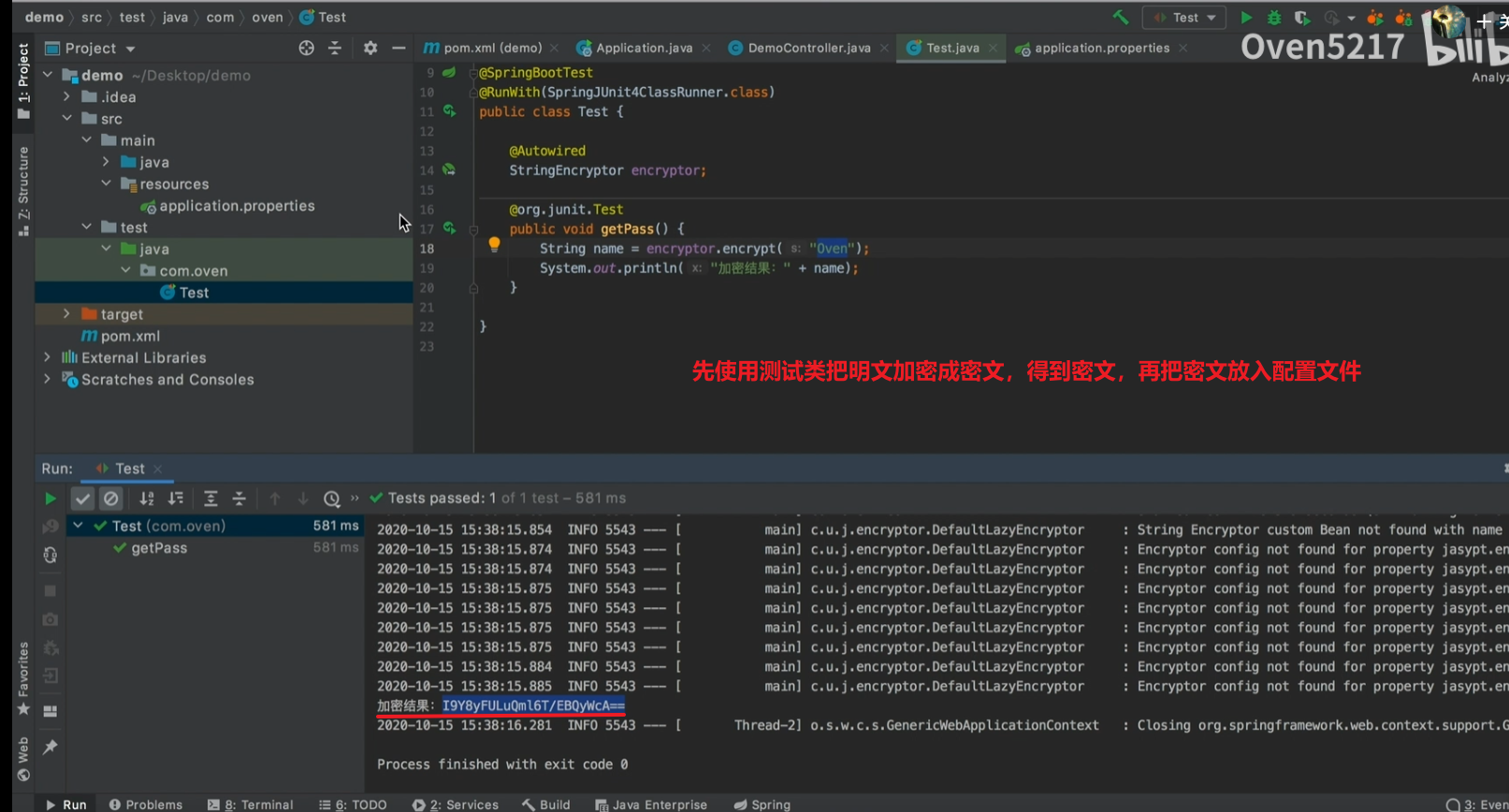Run Test with coverage shield icon
The image size is (1509, 812).
[x=1301, y=17]
